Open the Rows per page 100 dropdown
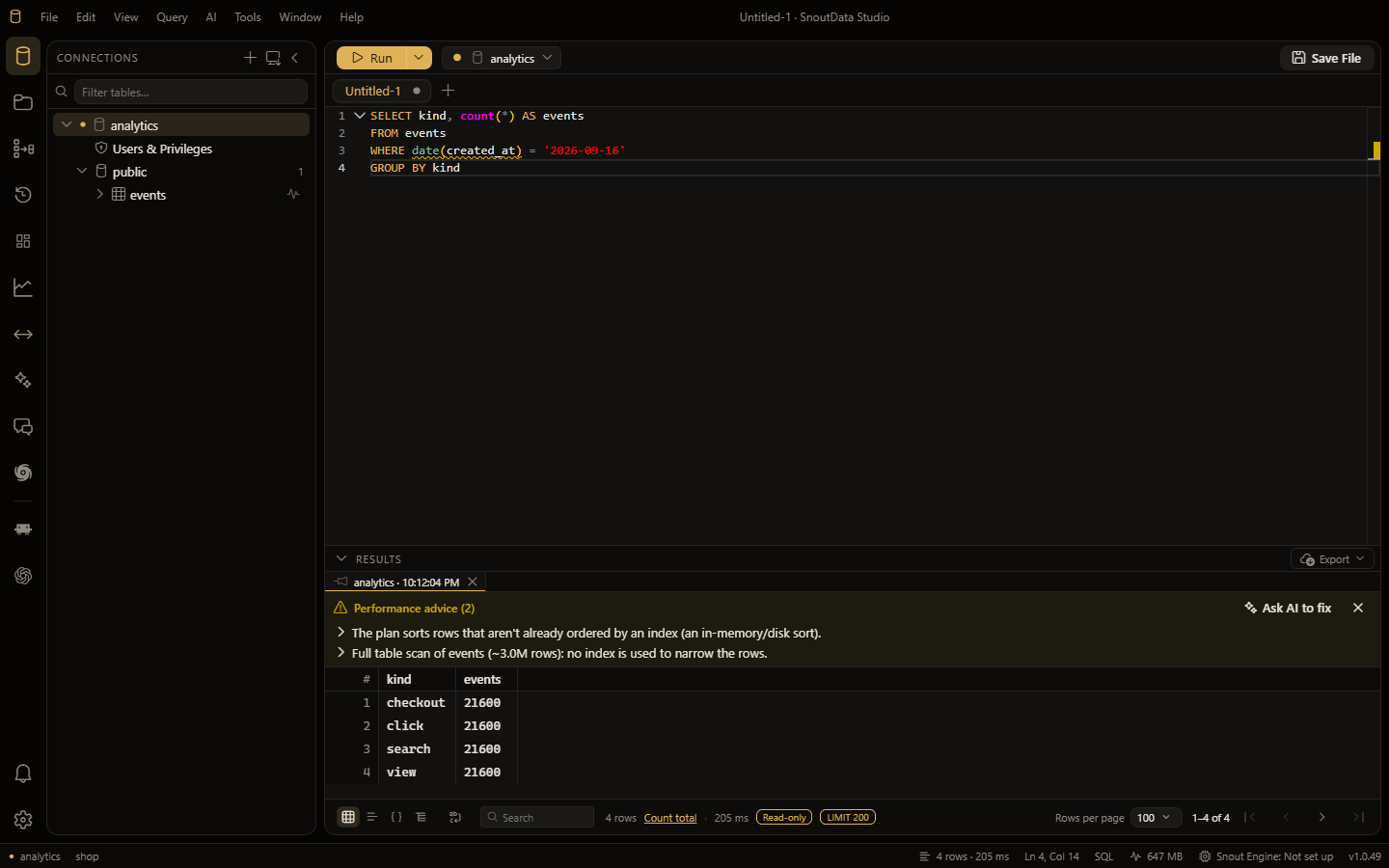The width and height of the screenshot is (1389, 868). tap(1156, 817)
